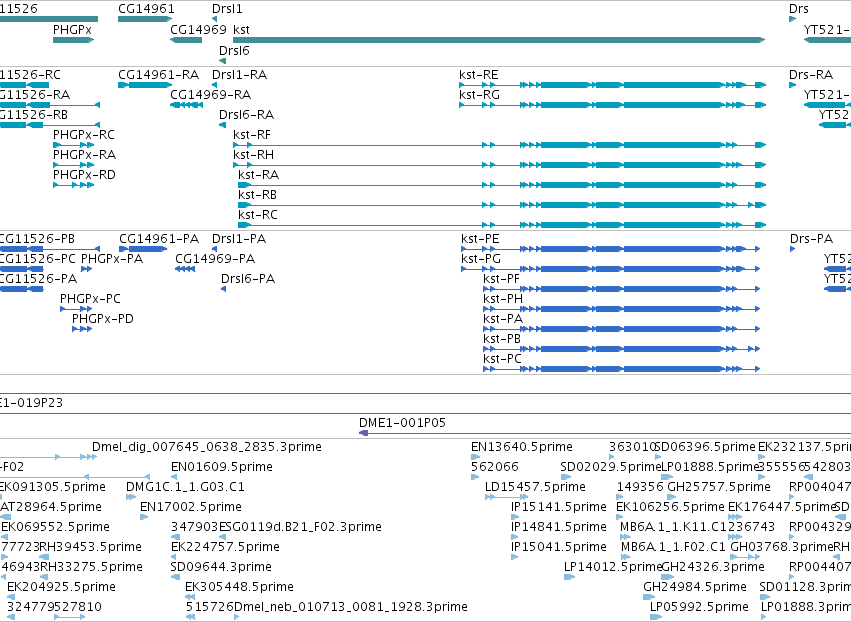851x622 pixels.
Task: Select the Drsl6 gene label
Action: (x=234, y=50)
